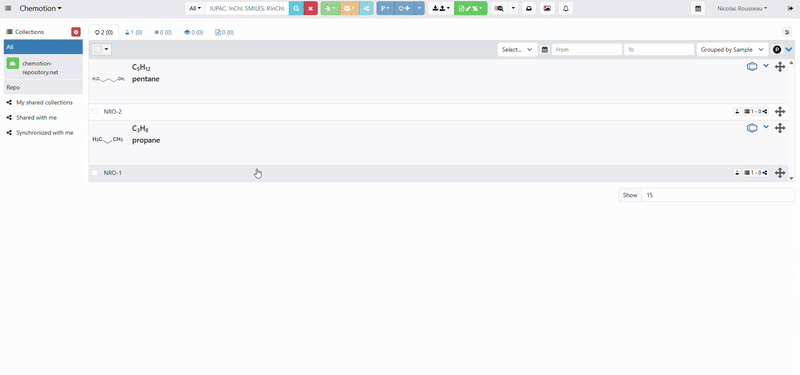Switch to the reactions tab showing 1 (0)
Image resolution: width=800 pixels, height=375 pixels.
[x=134, y=32]
